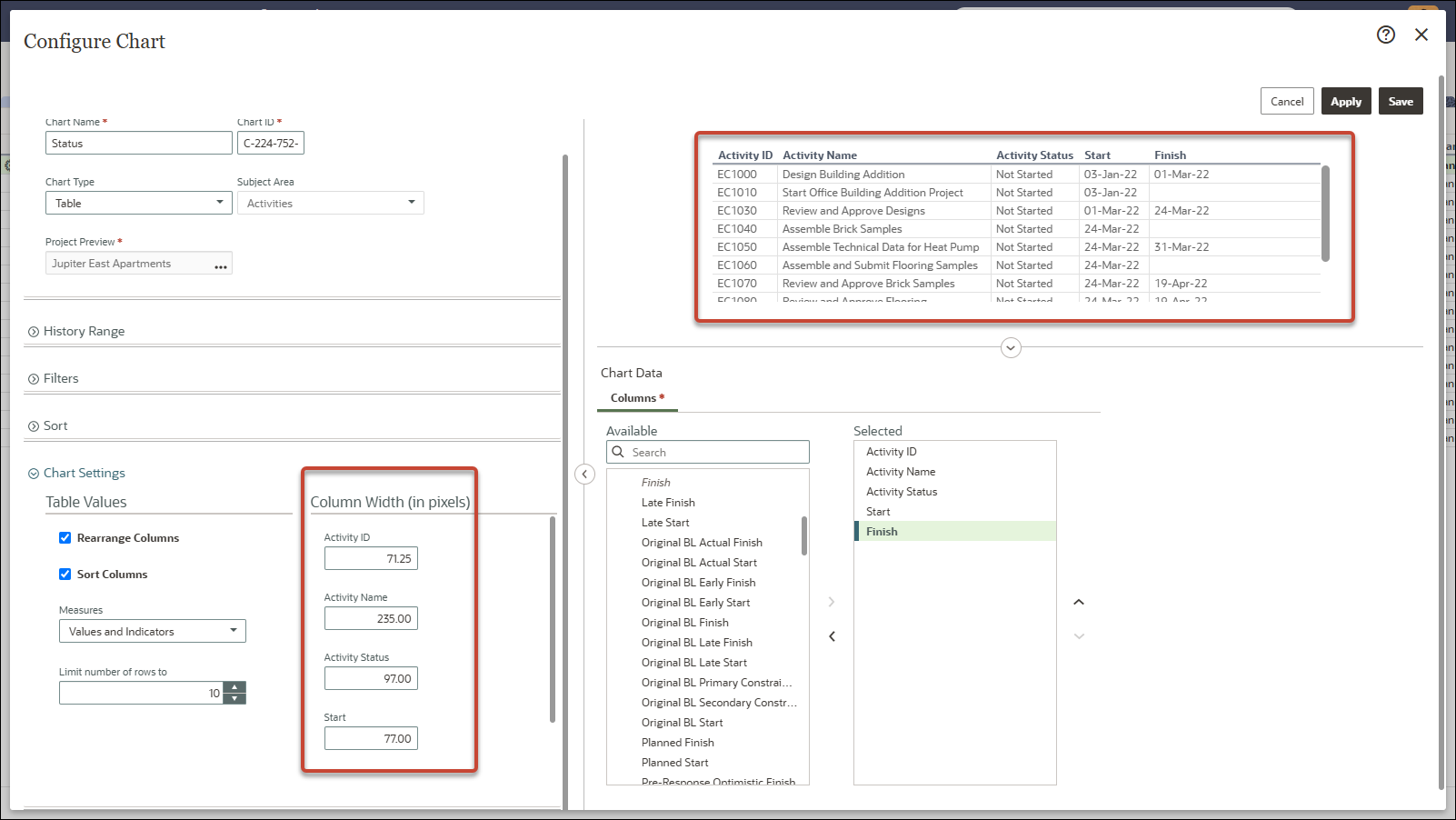Viewport: 1456px width, 820px height.
Task: Open the help icon
Action: point(1385,35)
